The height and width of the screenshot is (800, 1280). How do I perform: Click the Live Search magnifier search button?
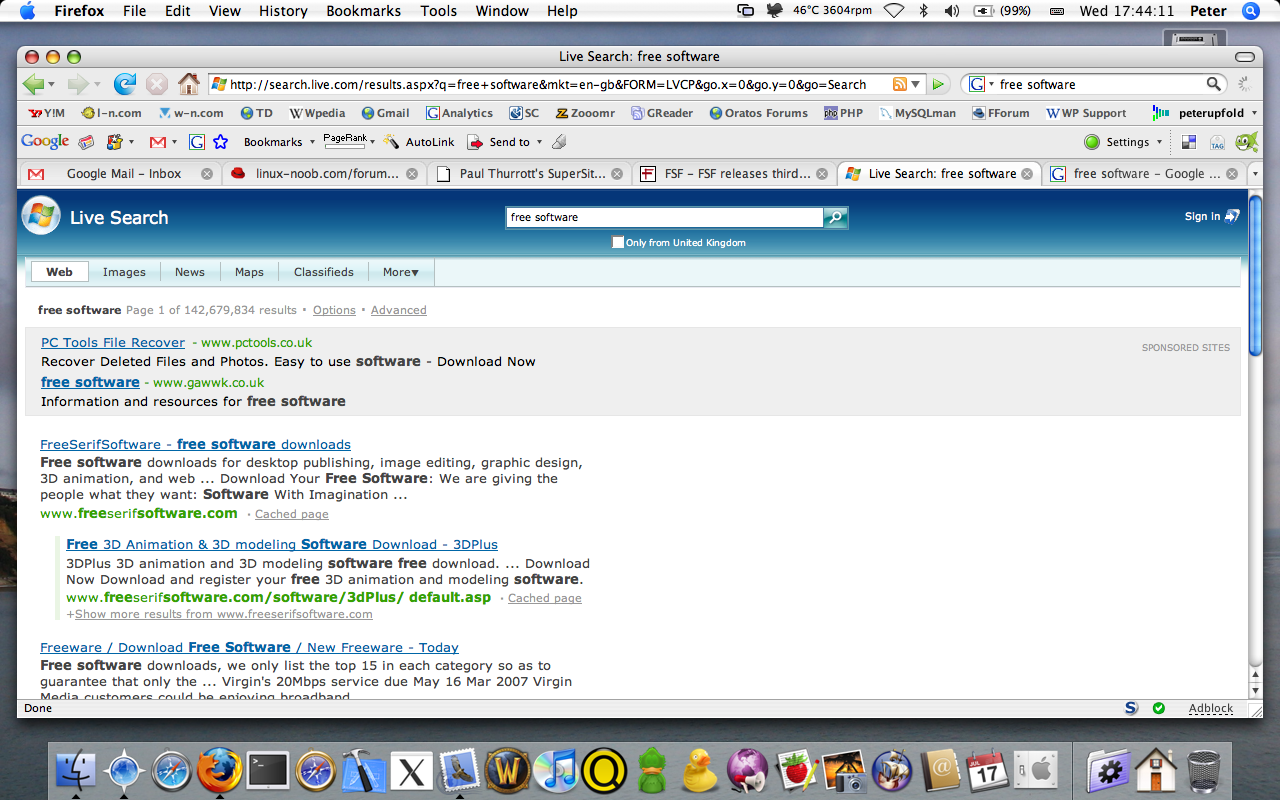835,217
